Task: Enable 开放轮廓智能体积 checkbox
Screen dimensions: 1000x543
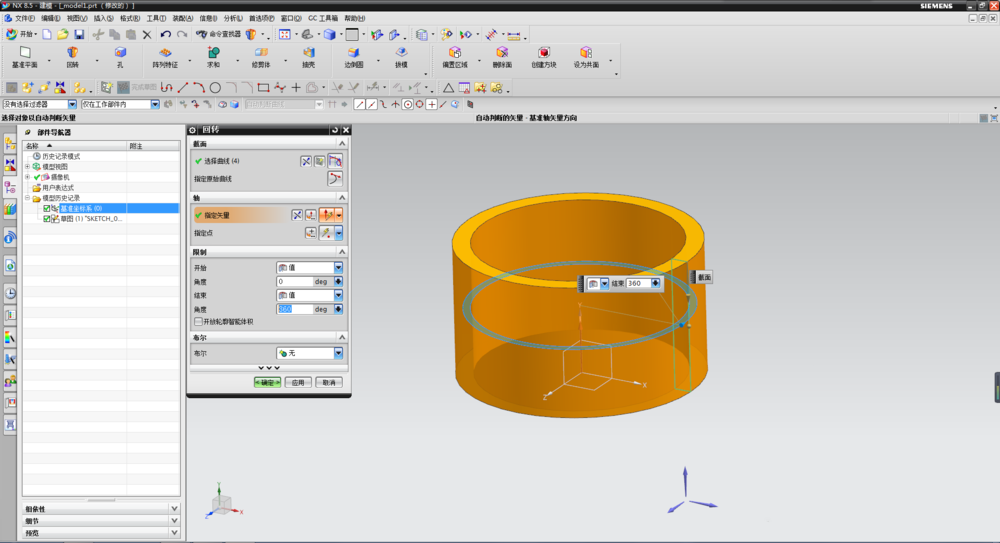Action: click(x=198, y=322)
